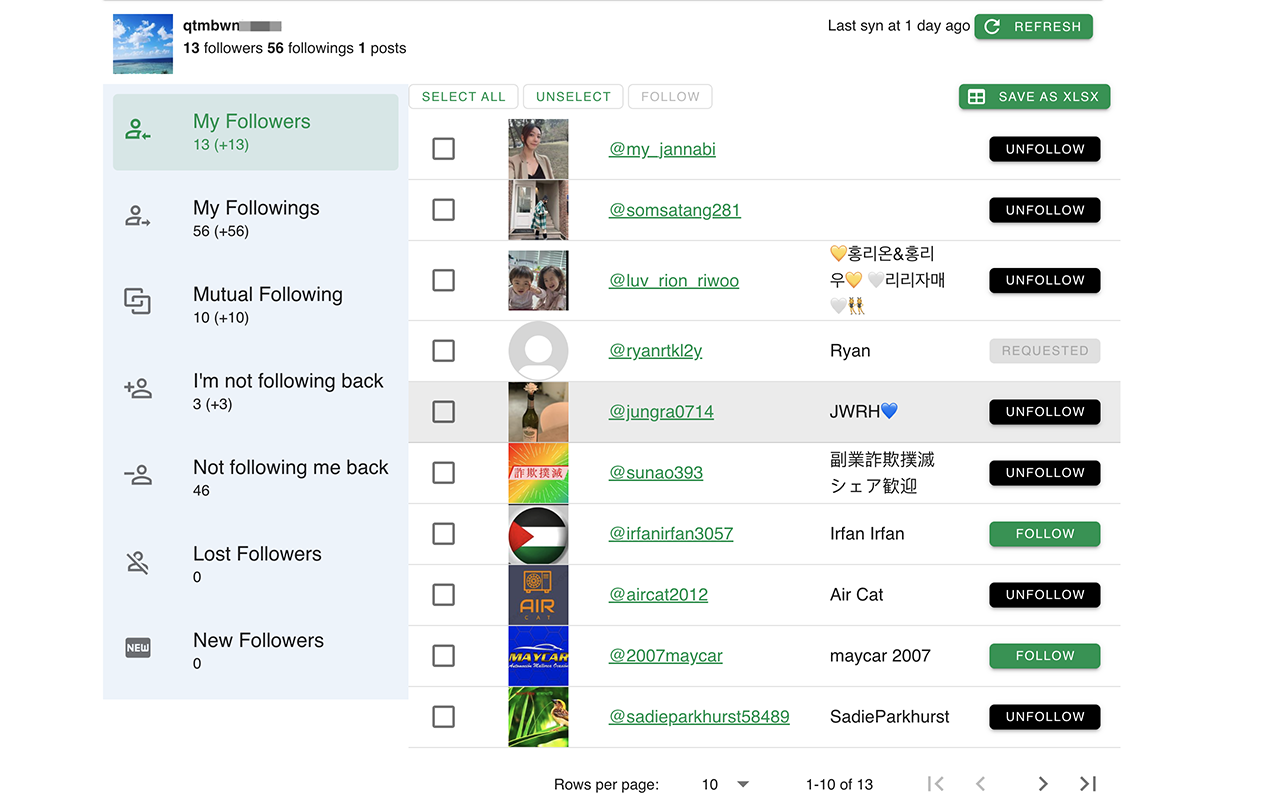Screen dimensions: 1280x800
Task: Click the I'm not following back icon
Action: coord(138,388)
